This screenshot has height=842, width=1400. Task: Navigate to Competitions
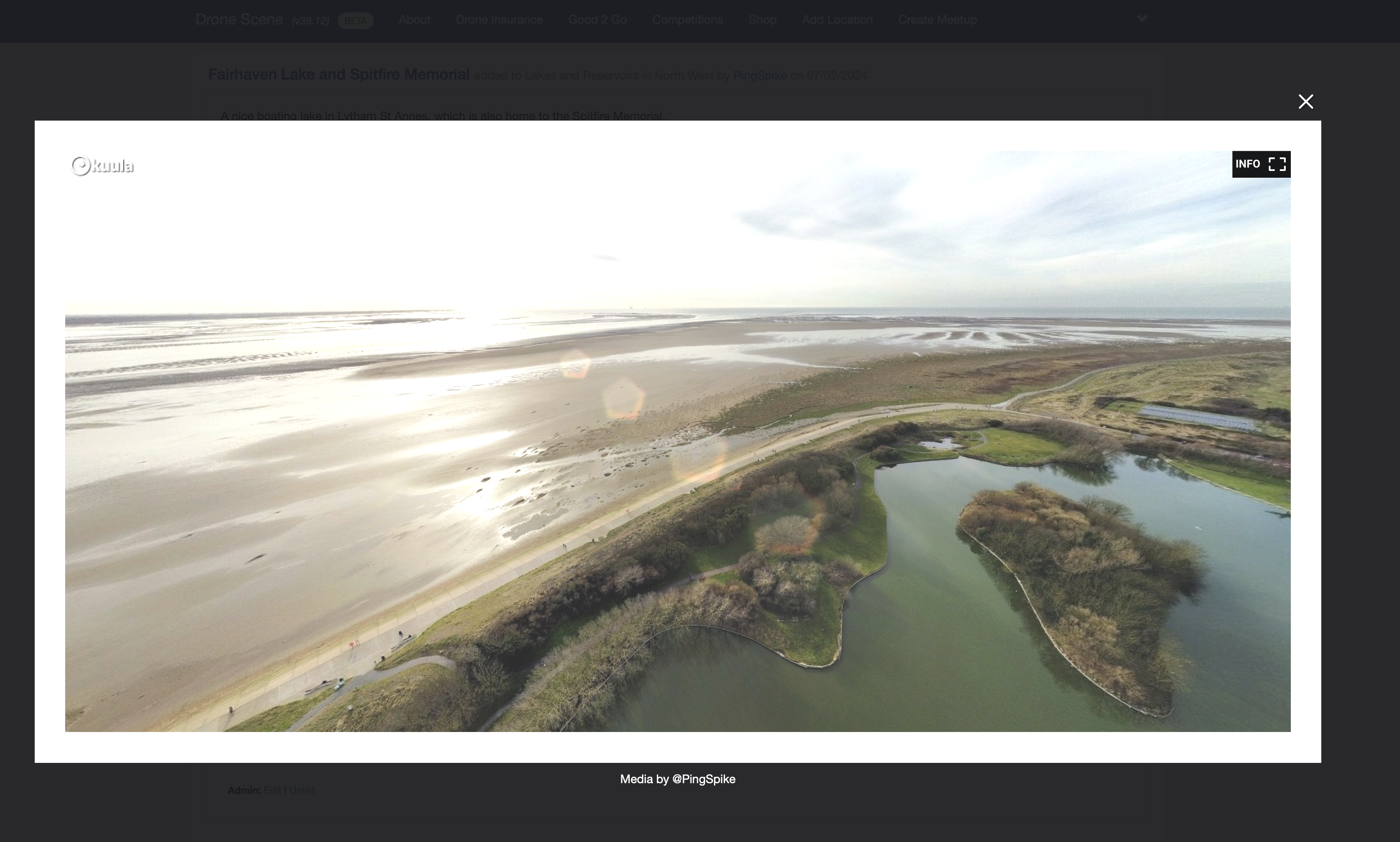pos(687,20)
